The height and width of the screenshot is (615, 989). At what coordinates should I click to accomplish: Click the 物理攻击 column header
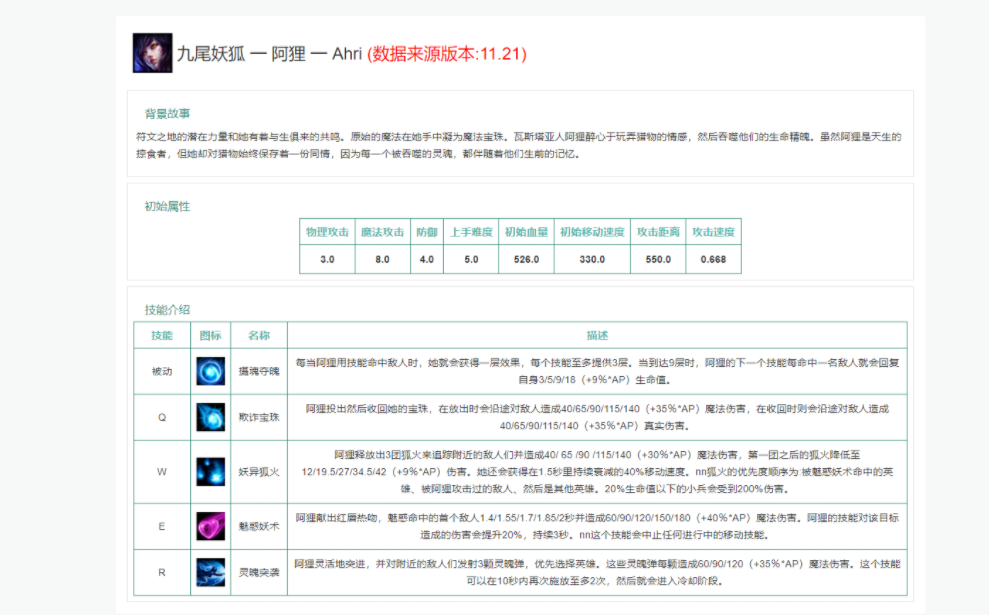tap(327, 232)
